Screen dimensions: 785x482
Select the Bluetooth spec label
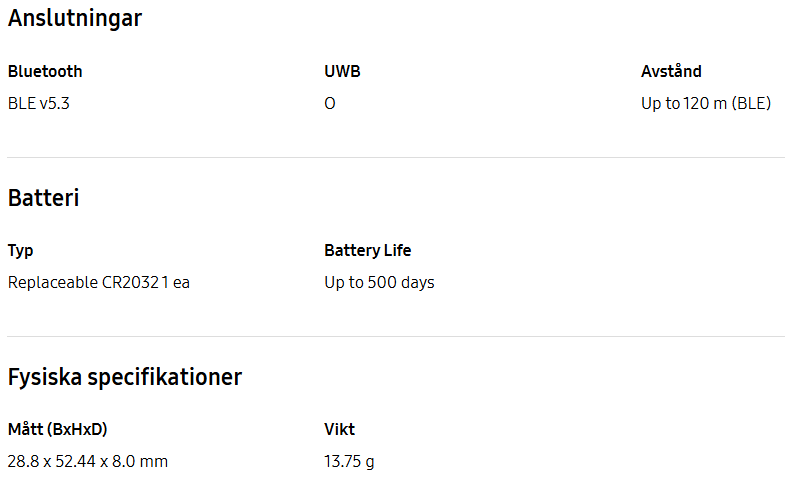click(45, 71)
